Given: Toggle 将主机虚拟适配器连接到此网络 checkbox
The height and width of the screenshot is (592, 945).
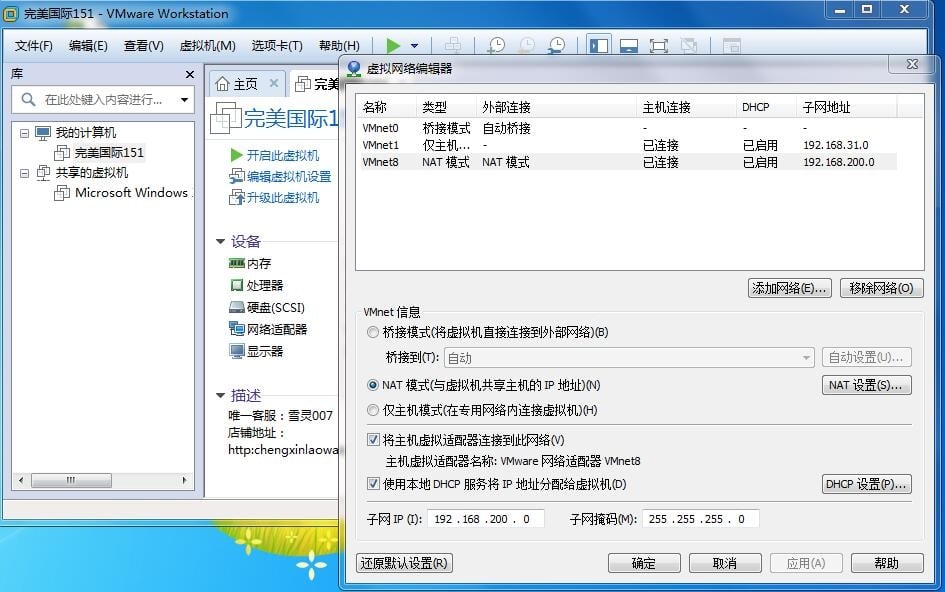Looking at the screenshot, I should (x=373, y=440).
